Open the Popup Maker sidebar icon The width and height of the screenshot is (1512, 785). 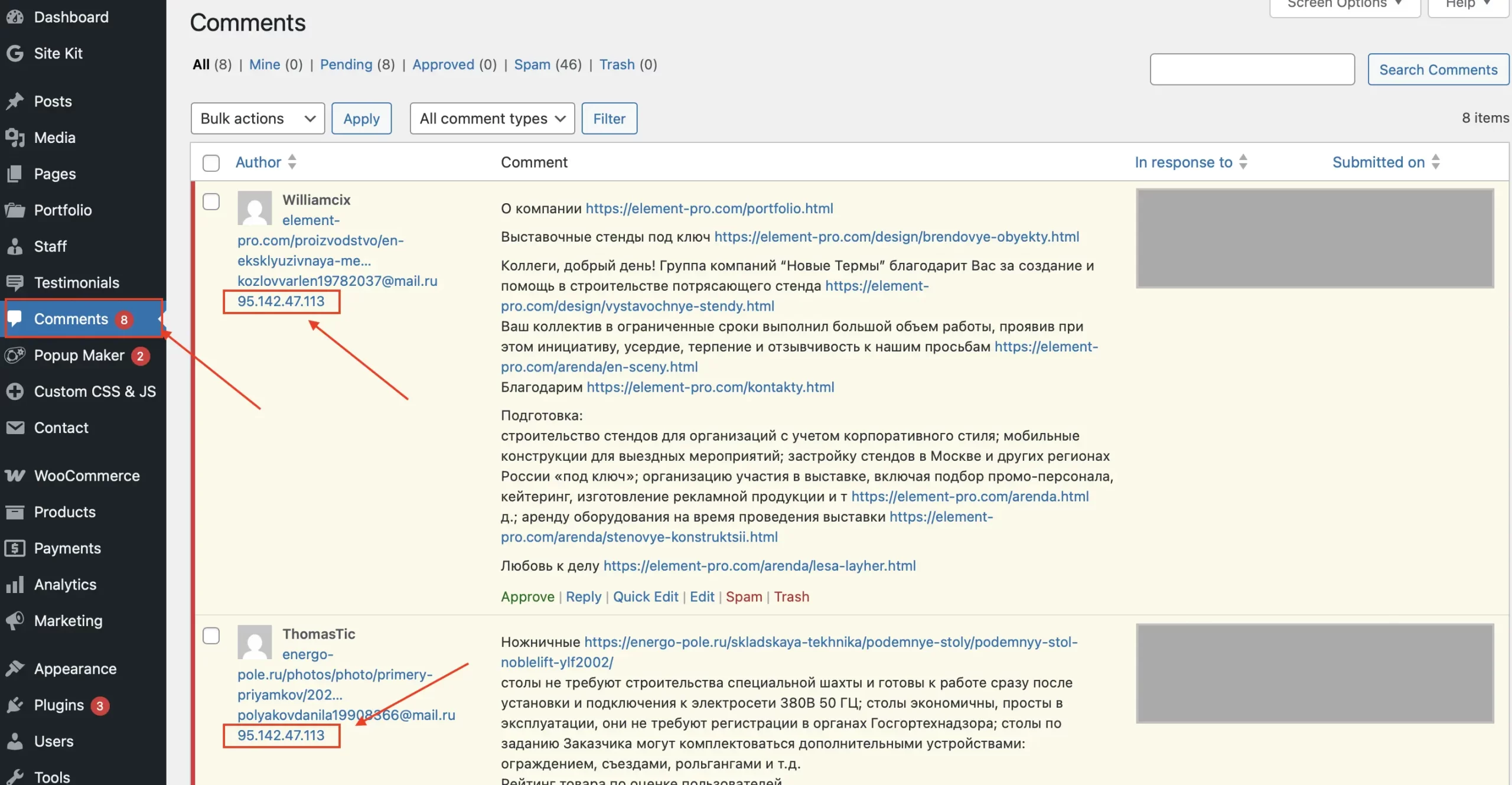(x=15, y=355)
